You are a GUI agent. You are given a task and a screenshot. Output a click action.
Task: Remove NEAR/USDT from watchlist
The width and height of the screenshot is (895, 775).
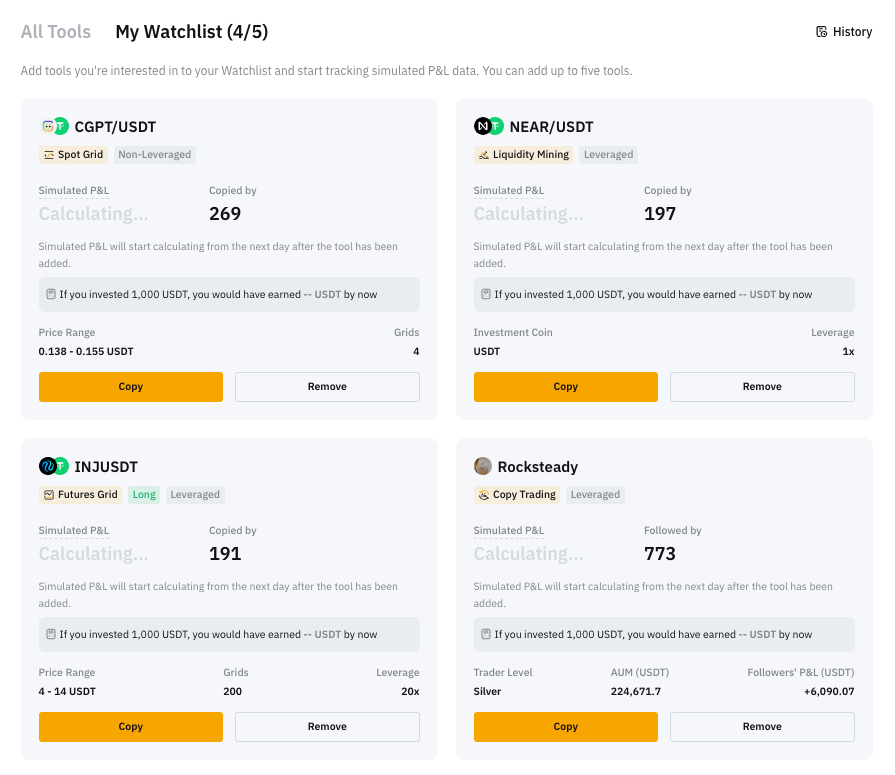[762, 387]
